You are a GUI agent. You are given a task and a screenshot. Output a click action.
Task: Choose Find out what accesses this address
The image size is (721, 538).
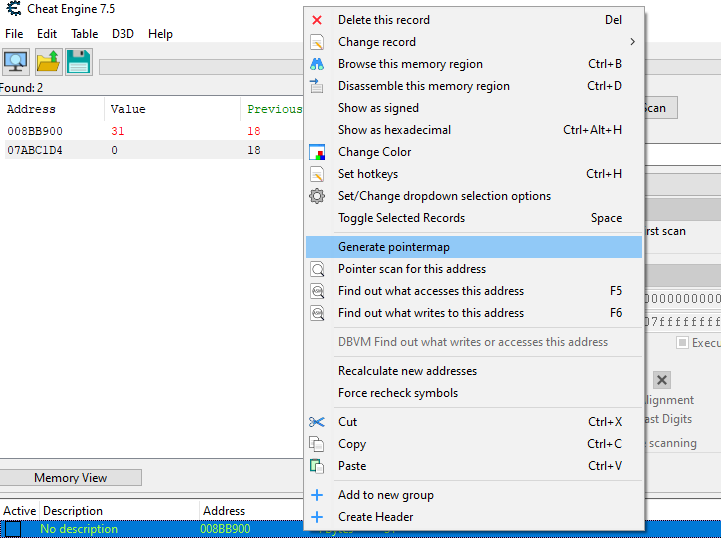(x=474, y=291)
